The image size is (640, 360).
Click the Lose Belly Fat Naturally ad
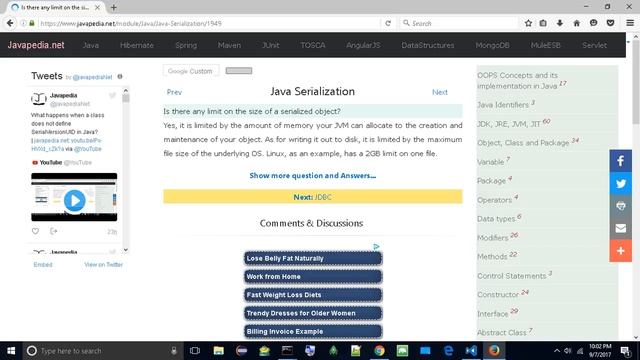click(x=313, y=258)
